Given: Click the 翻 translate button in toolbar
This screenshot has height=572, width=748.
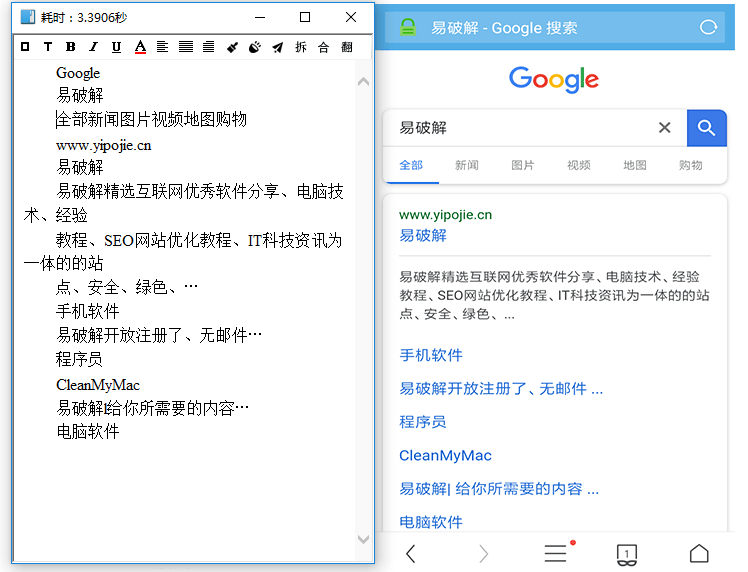Looking at the screenshot, I should (347, 47).
